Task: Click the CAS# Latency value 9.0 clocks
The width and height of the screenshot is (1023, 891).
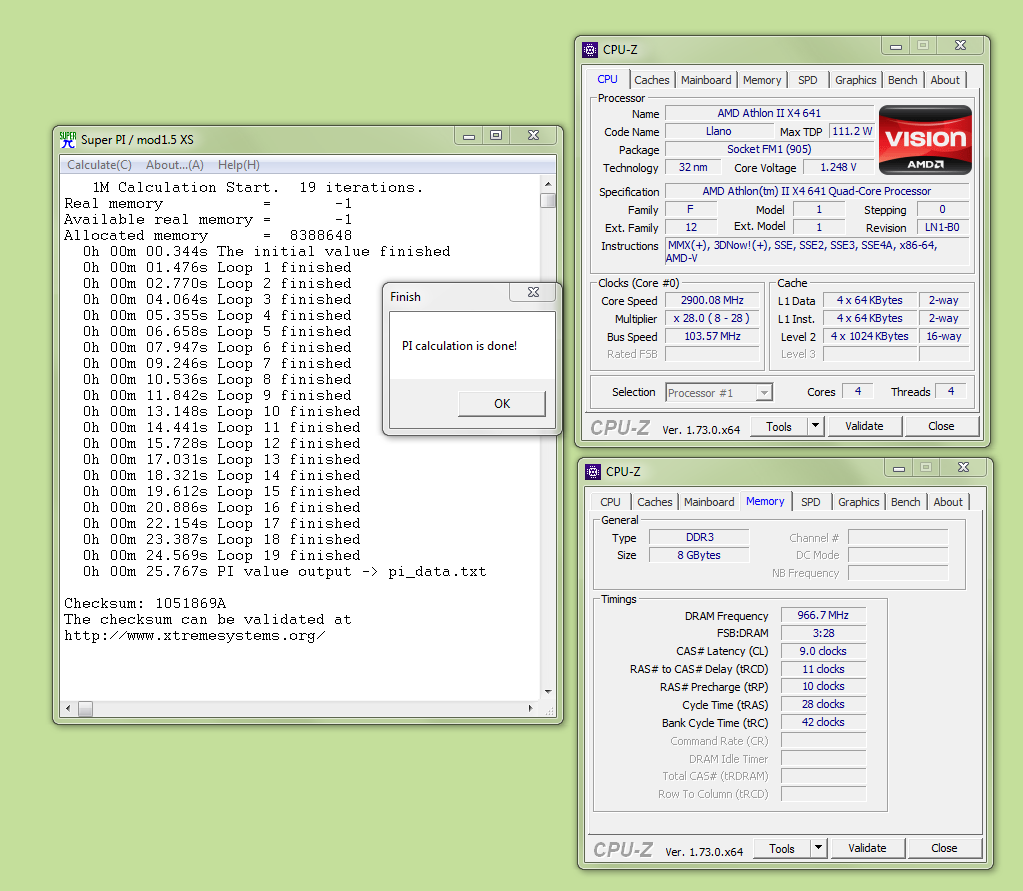Action: coord(823,651)
